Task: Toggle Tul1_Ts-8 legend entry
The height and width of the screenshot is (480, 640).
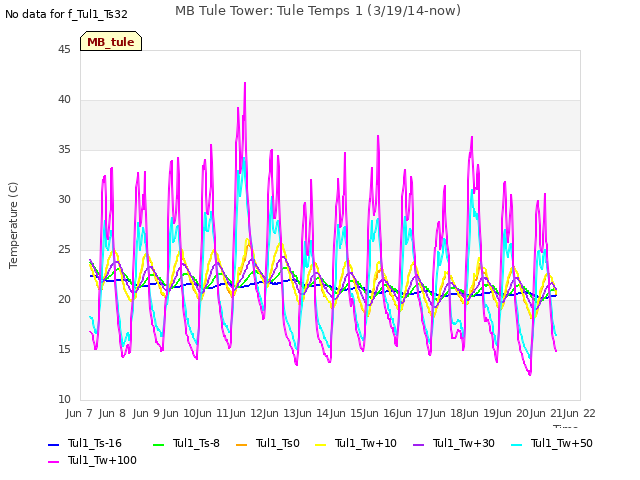Action: point(187,444)
